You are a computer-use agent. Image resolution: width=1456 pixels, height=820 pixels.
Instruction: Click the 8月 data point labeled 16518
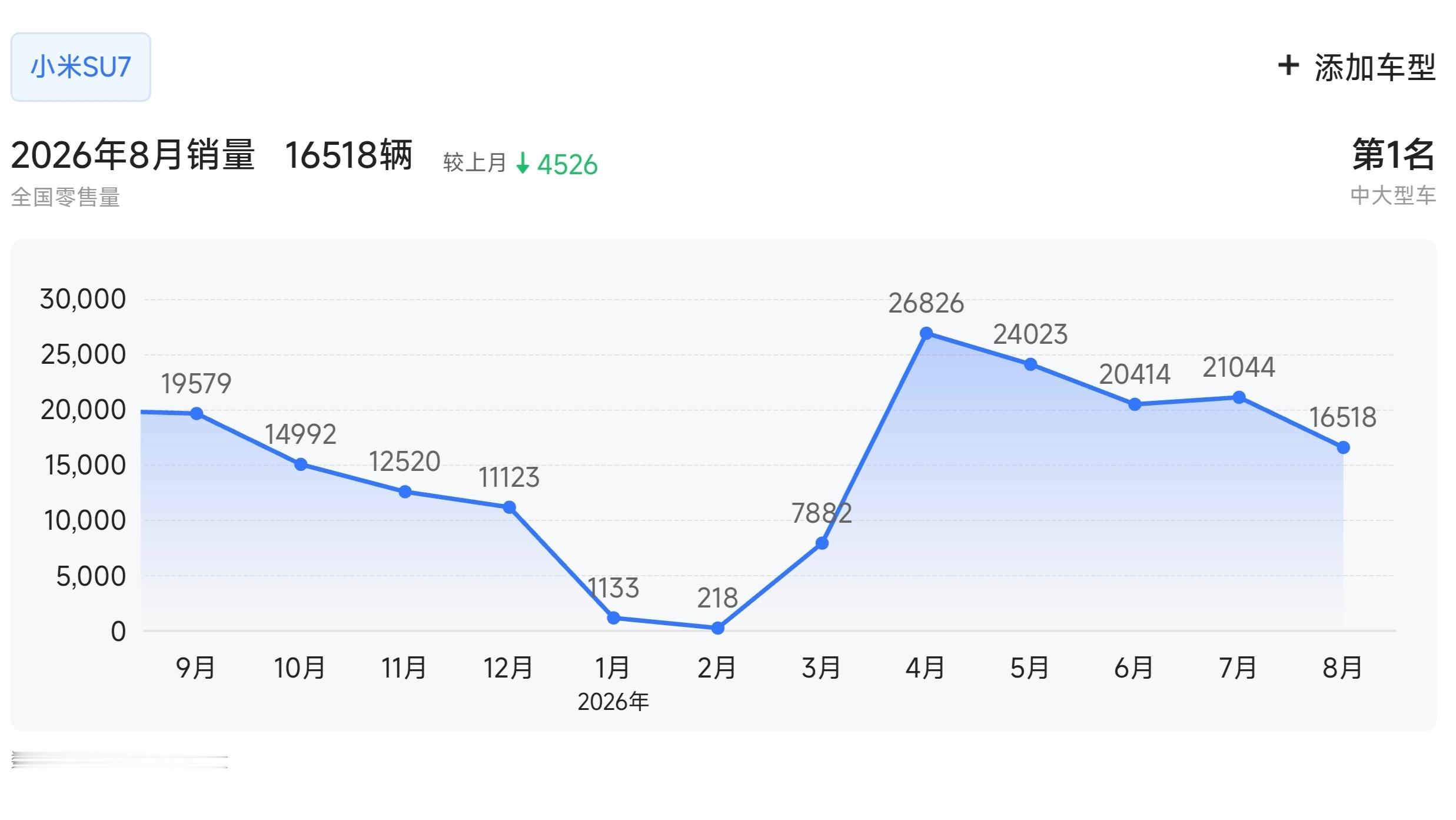[1343, 448]
